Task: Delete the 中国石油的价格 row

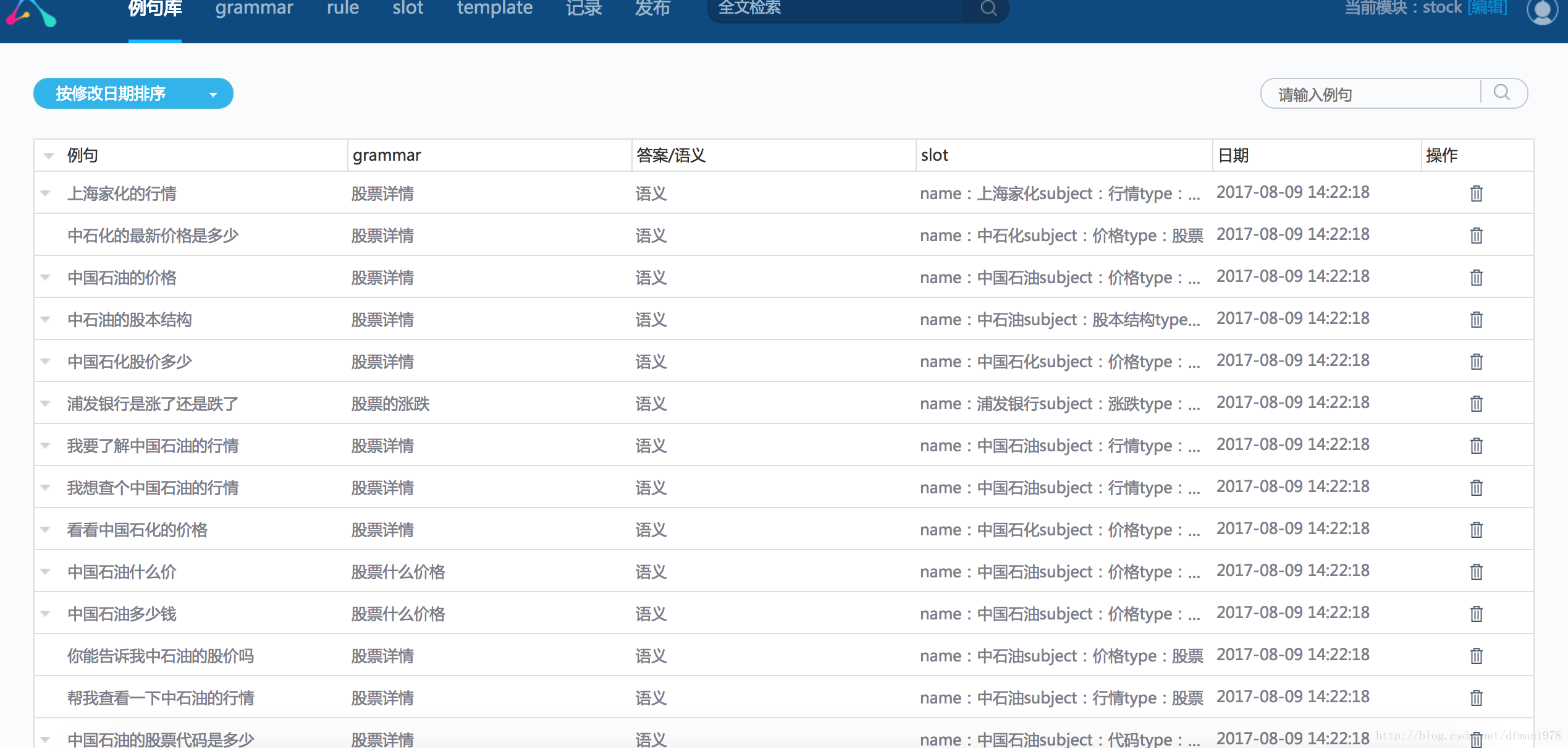Action: 1476,278
